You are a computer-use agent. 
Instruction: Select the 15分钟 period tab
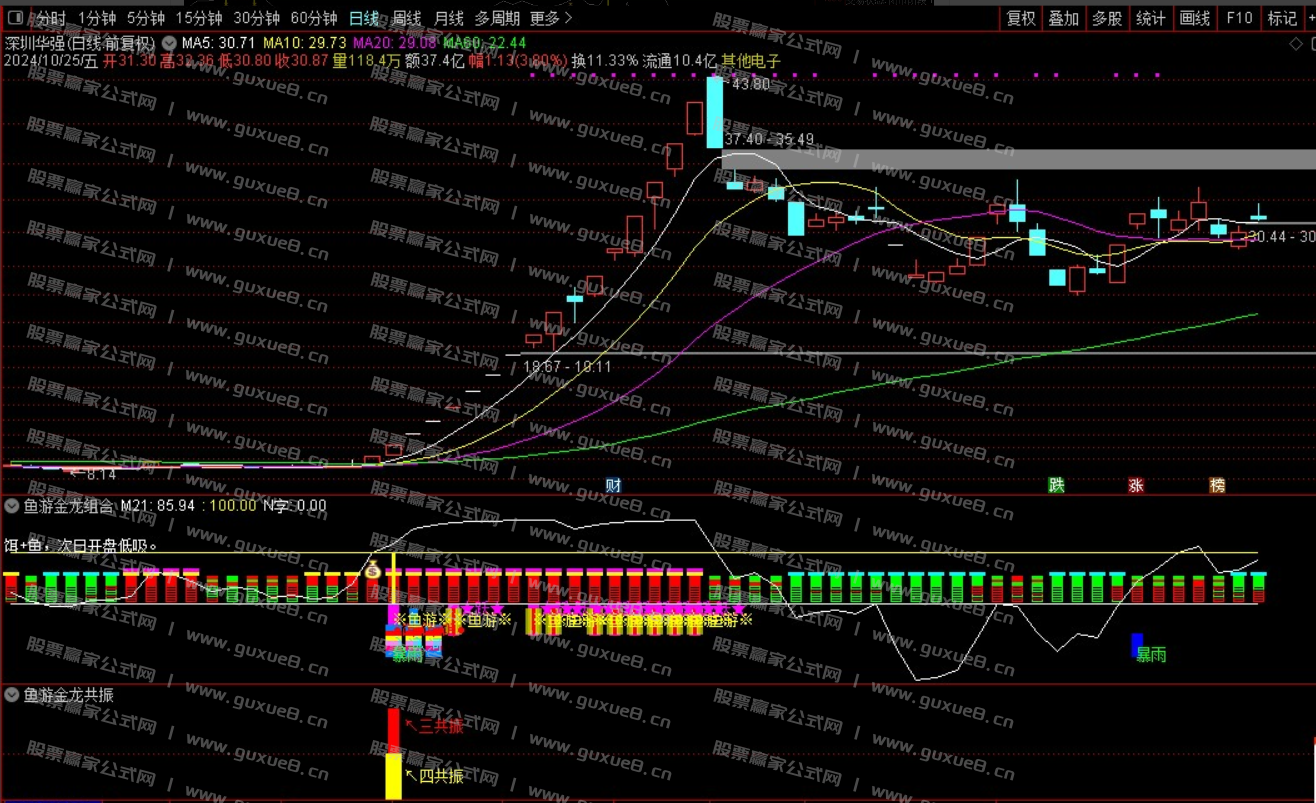[x=198, y=18]
